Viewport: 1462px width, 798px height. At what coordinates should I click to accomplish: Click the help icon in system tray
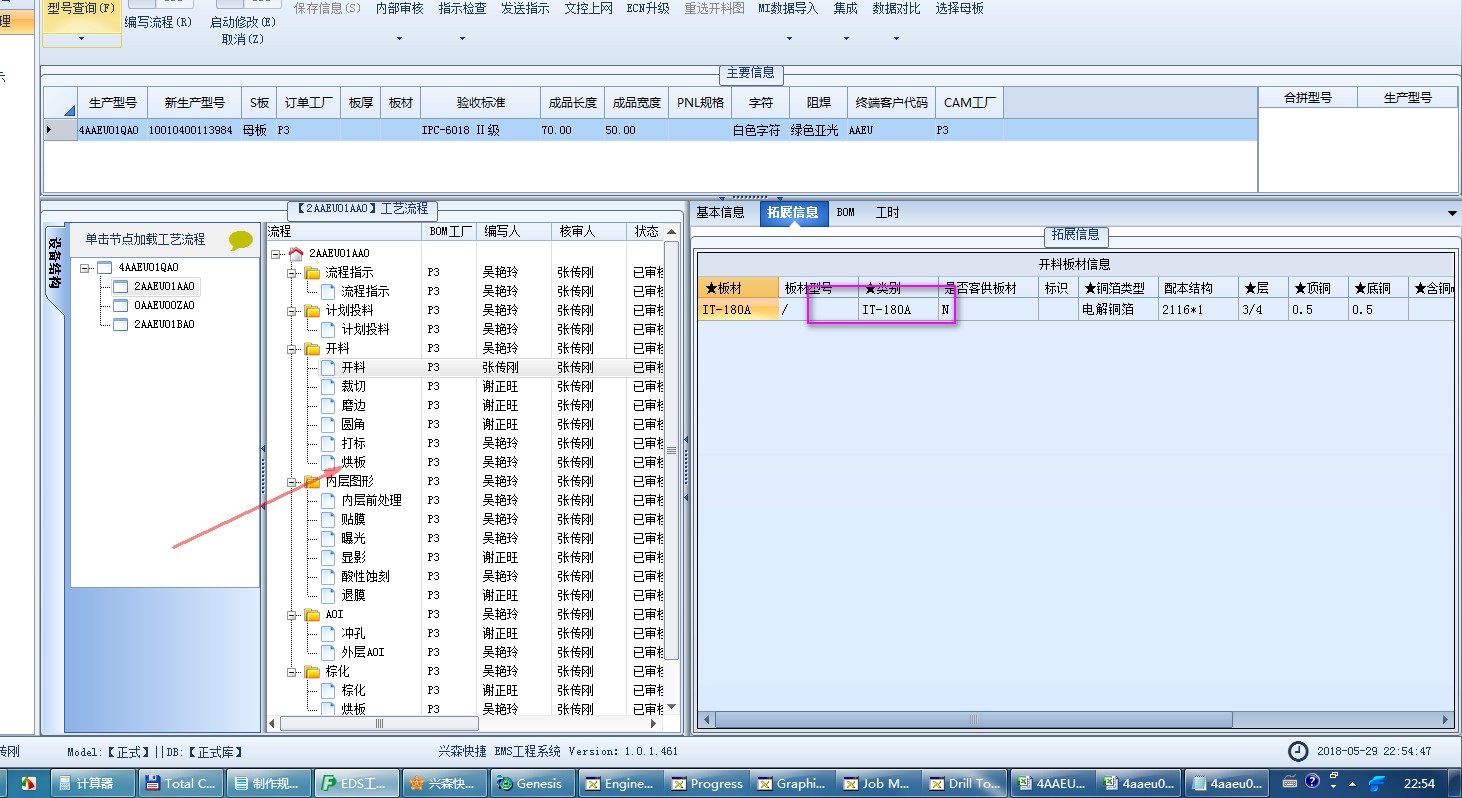[1313, 782]
